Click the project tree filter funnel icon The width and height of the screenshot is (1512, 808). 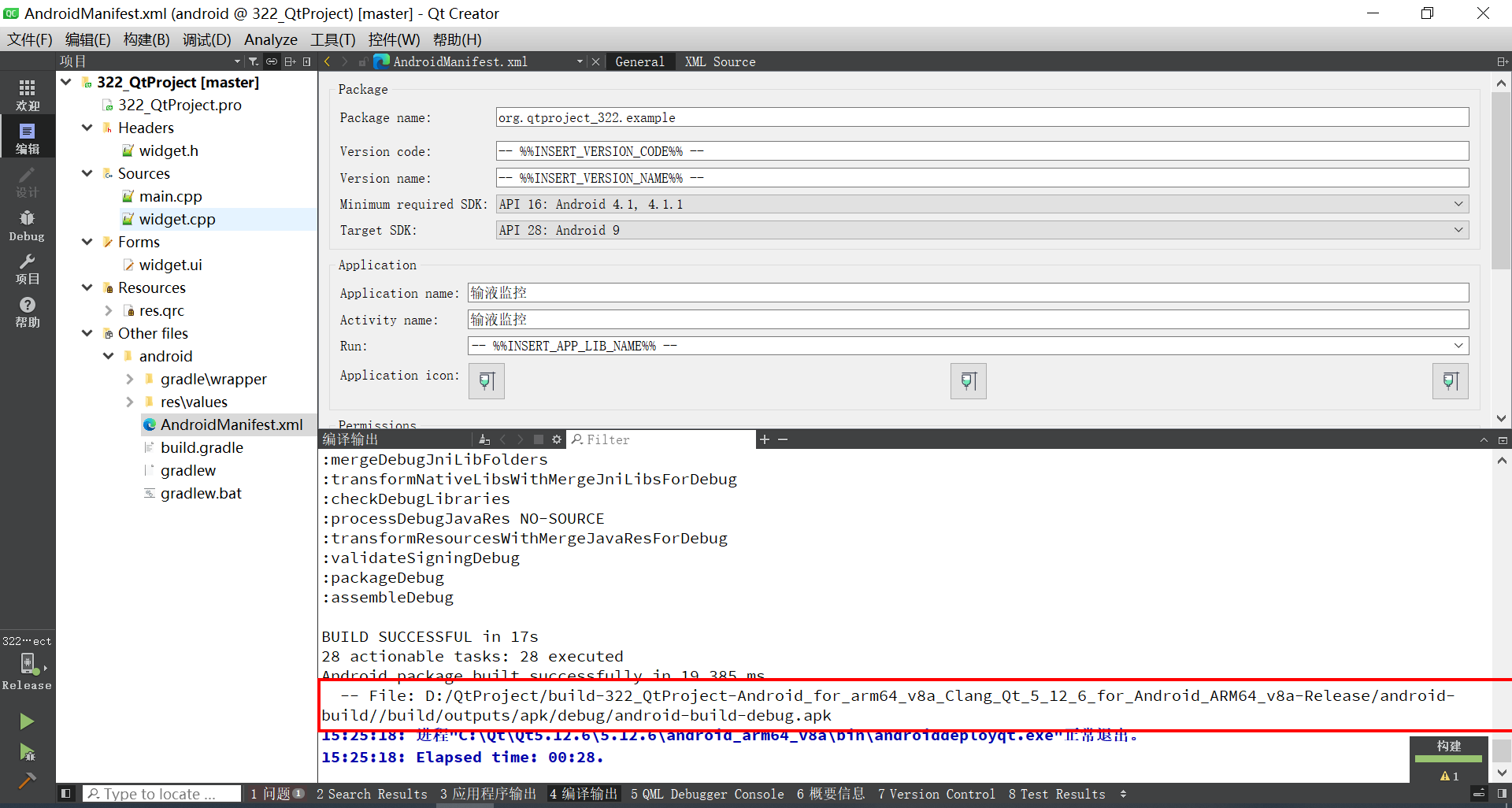(x=253, y=61)
